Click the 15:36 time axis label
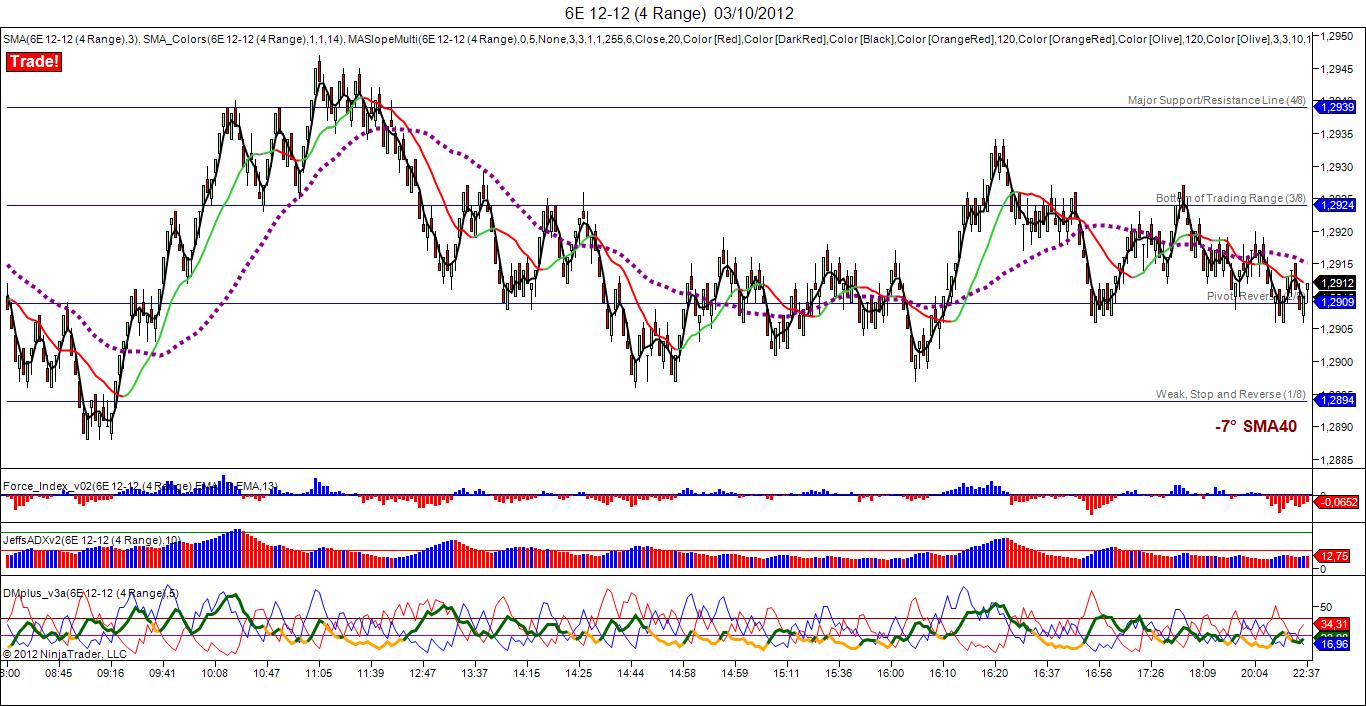Image resolution: width=1366 pixels, height=706 pixels. (838, 674)
